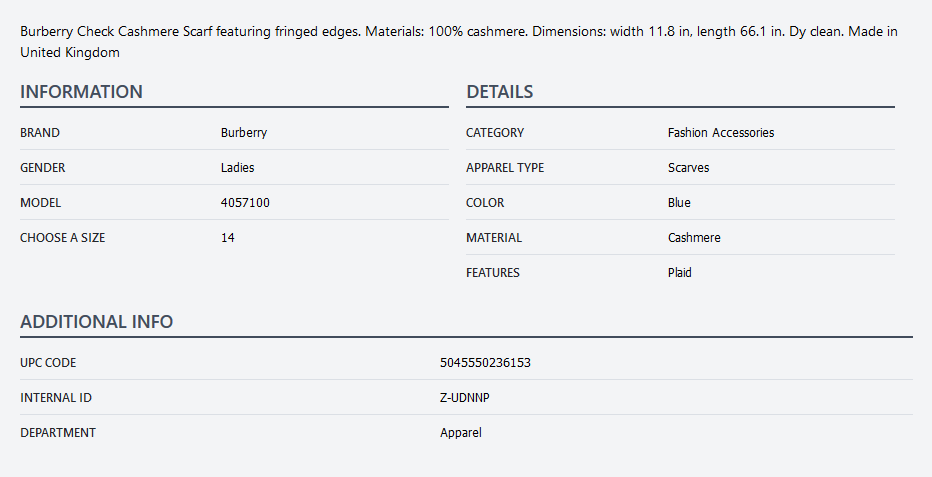Click the ADDITIONAL INFO section heading
Screen dimensions: 932x477
pyautogui.click(x=97, y=322)
